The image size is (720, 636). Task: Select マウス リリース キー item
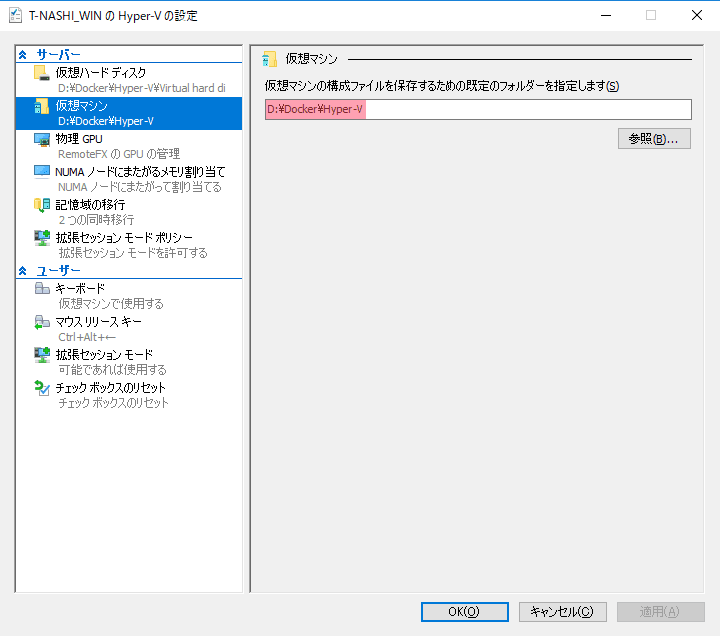pos(129,329)
